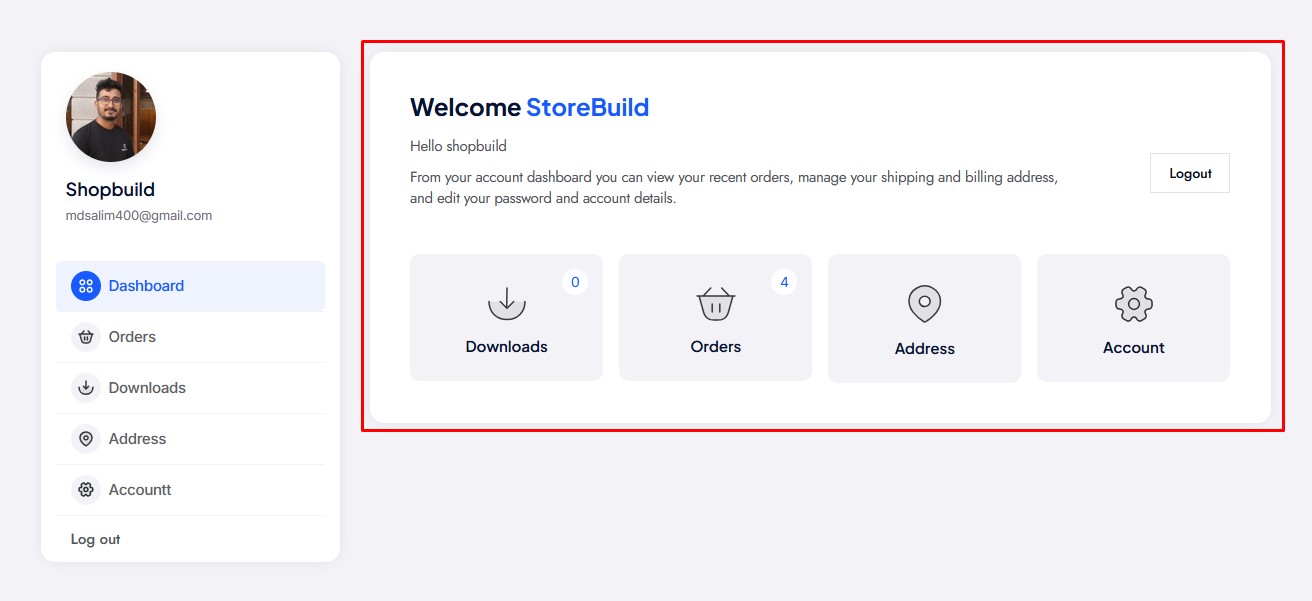Click the Orders basket icon in sidebar
Viewport: 1312px width, 601px height.
86,337
